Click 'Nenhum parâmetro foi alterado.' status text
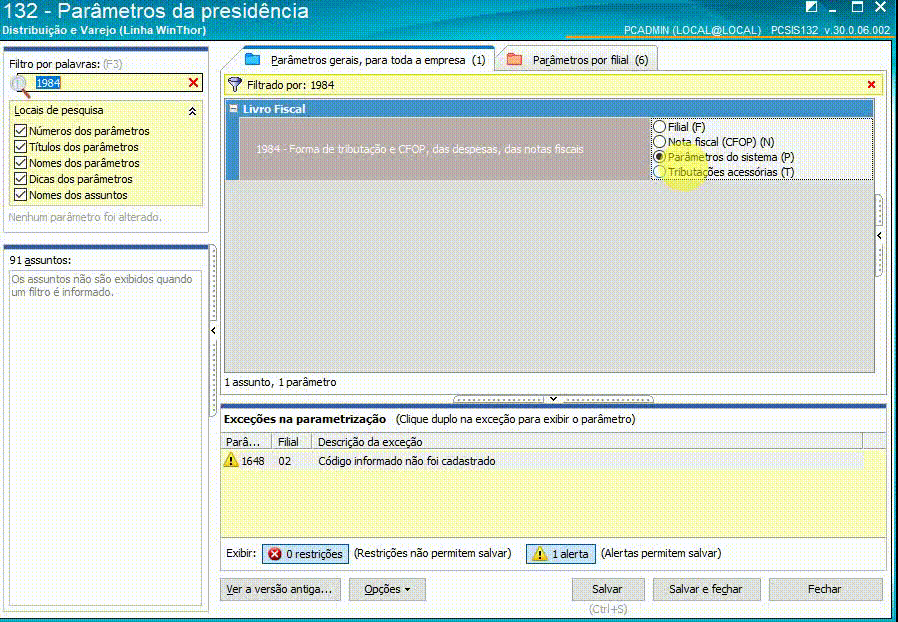This screenshot has width=898, height=622. [x=85, y=217]
